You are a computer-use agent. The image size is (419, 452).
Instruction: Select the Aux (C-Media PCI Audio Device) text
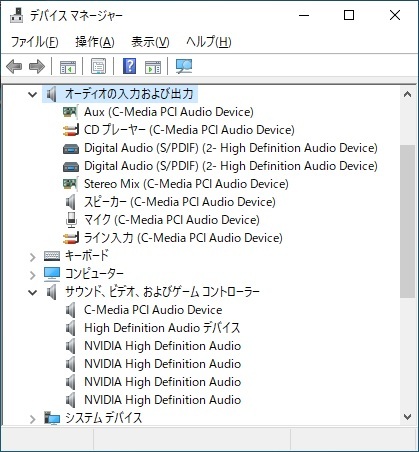[x=169, y=112]
